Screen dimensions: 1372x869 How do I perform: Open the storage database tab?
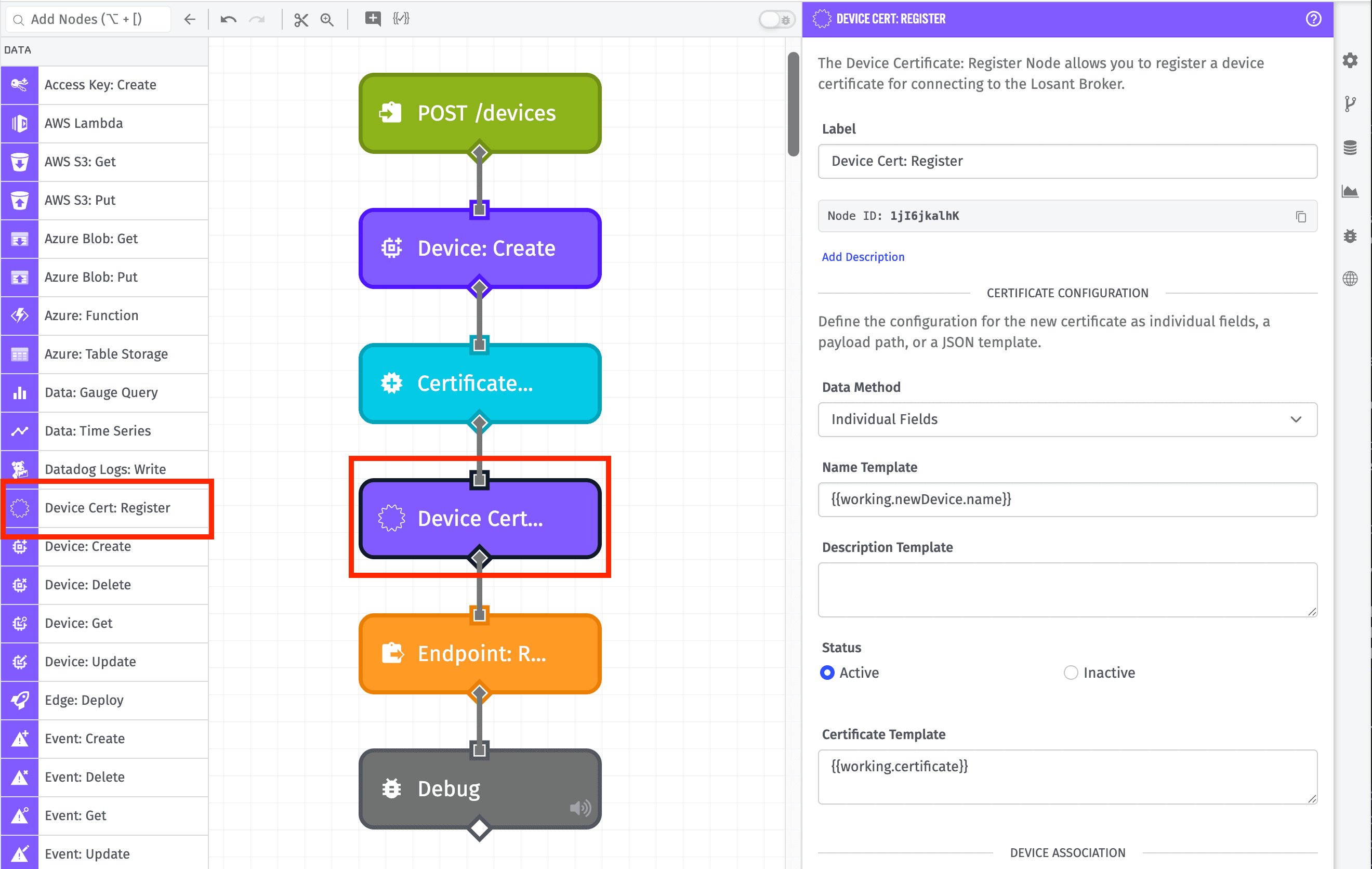click(1350, 148)
